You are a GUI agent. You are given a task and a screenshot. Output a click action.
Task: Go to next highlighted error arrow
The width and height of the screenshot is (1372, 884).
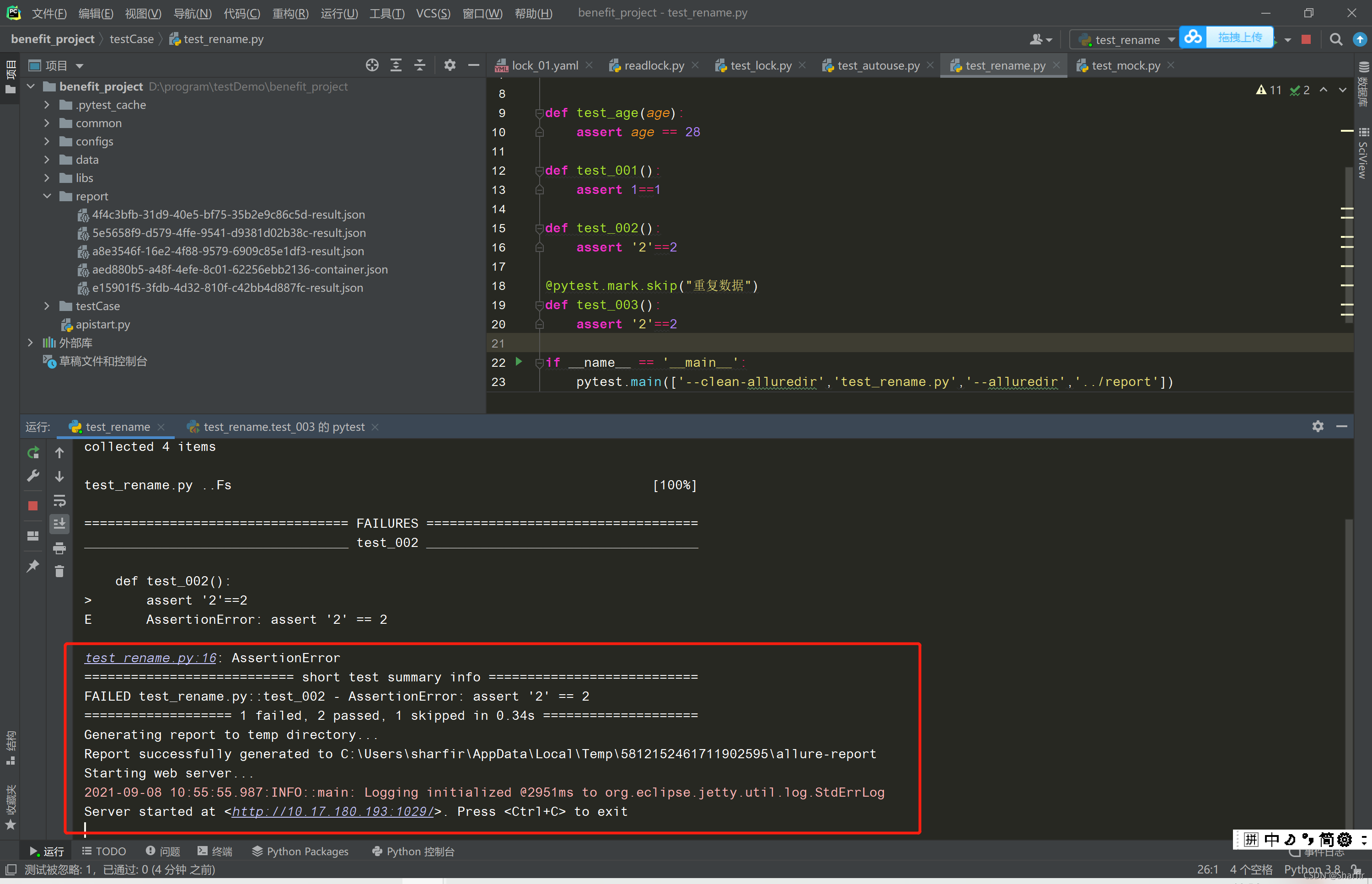[x=1343, y=90]
